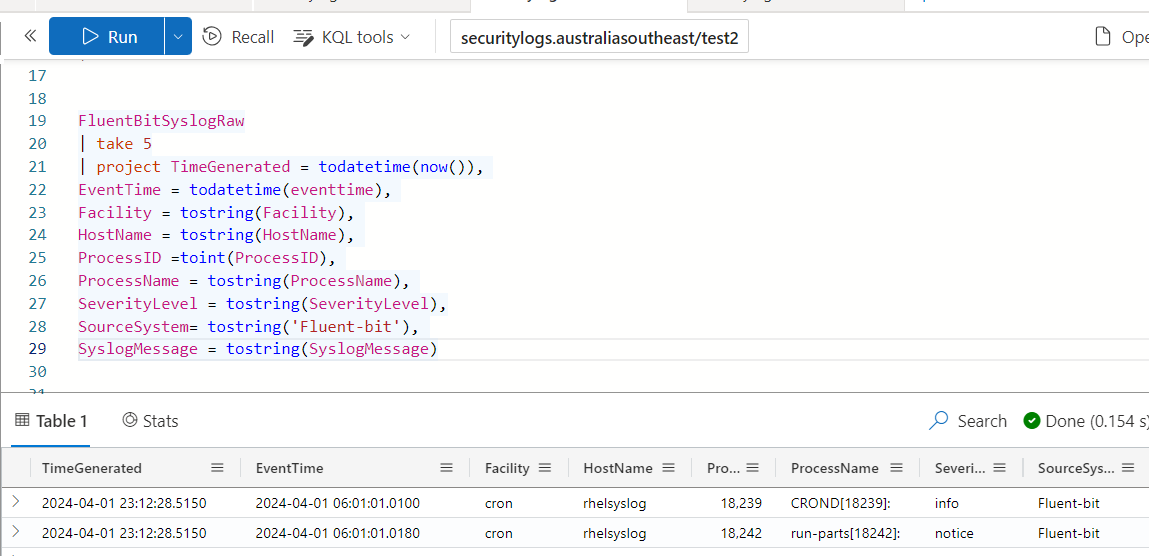Screen dimensions: 1149x556
Task: Open the Run button dropdown arrow
Action: click(x=178, y=37)
